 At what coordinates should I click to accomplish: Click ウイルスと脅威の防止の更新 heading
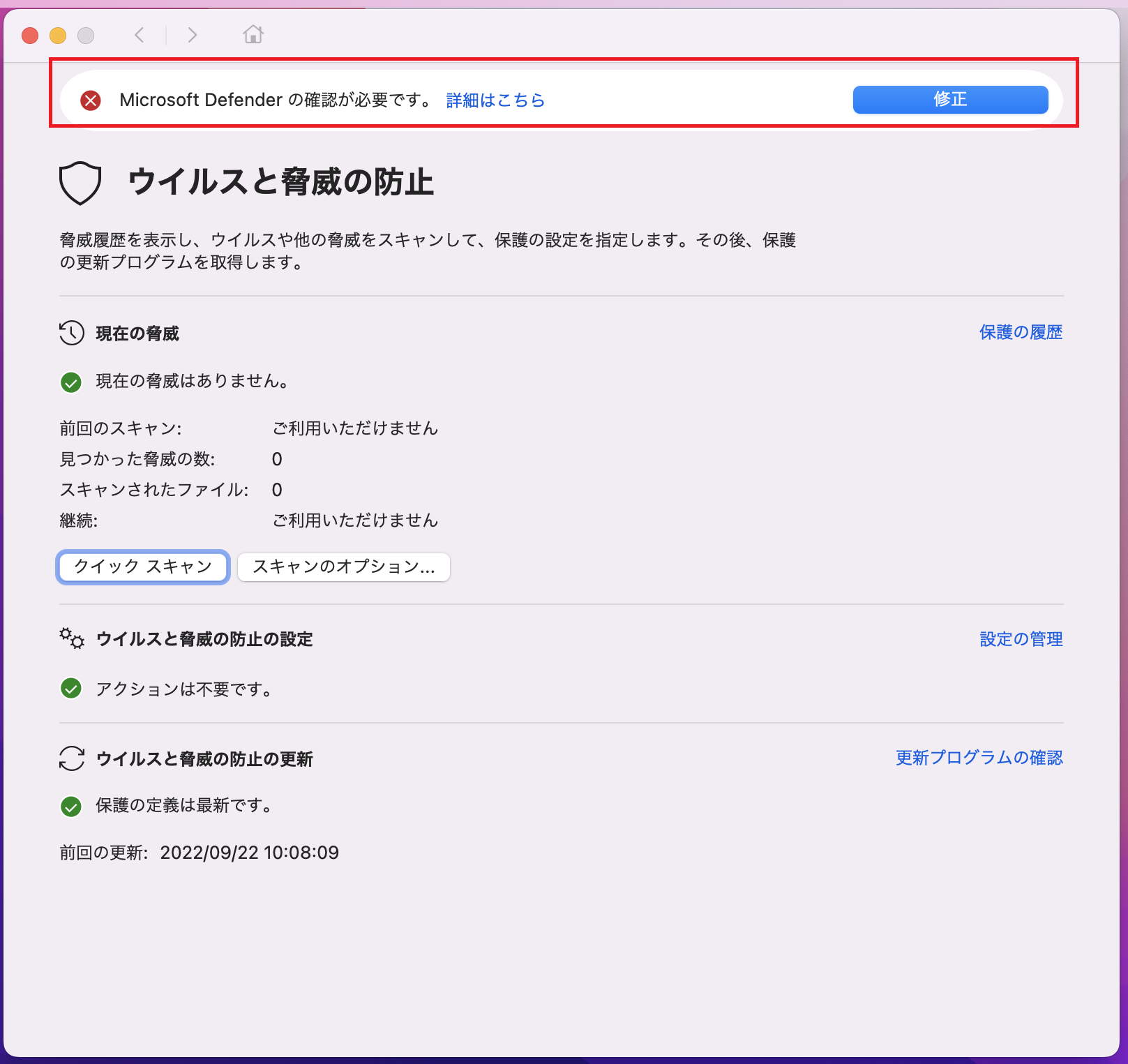click(x=204, y=759)
